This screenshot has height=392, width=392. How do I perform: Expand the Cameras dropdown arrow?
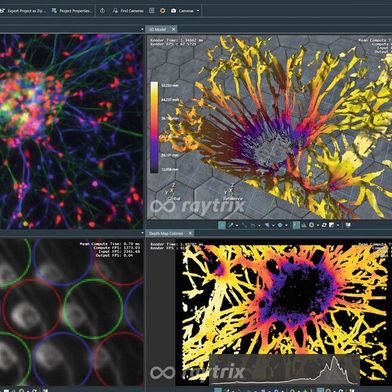198,11
